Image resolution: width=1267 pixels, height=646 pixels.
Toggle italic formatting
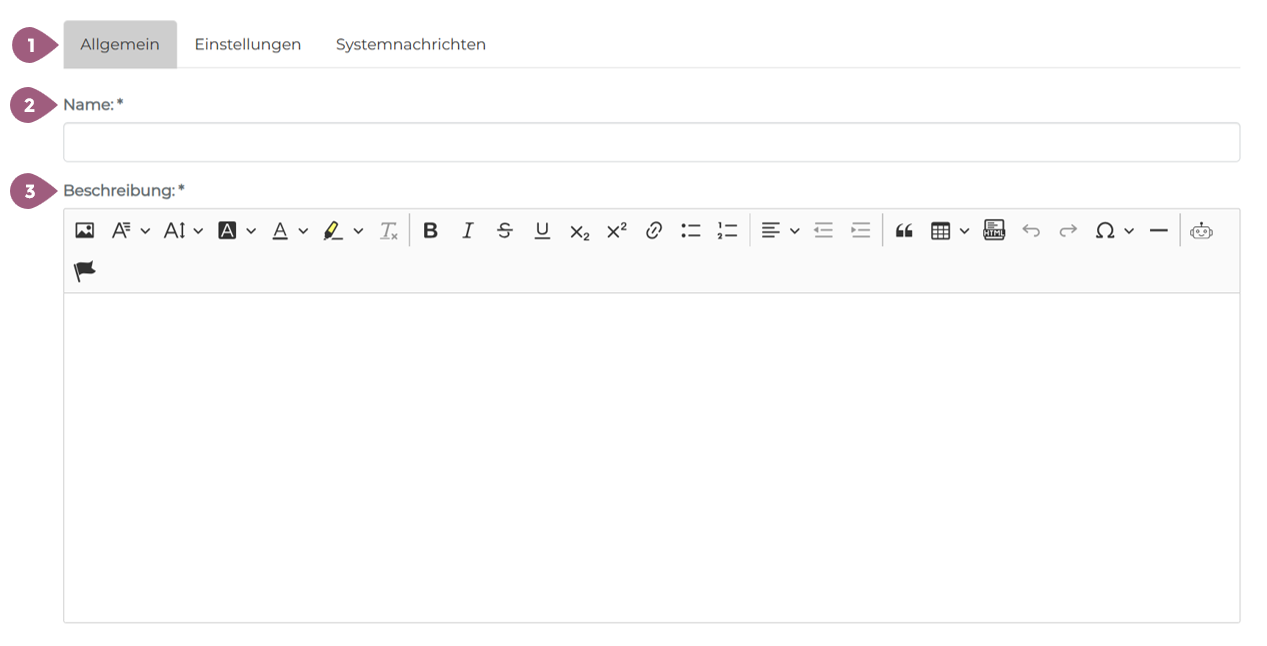point(467,231)
